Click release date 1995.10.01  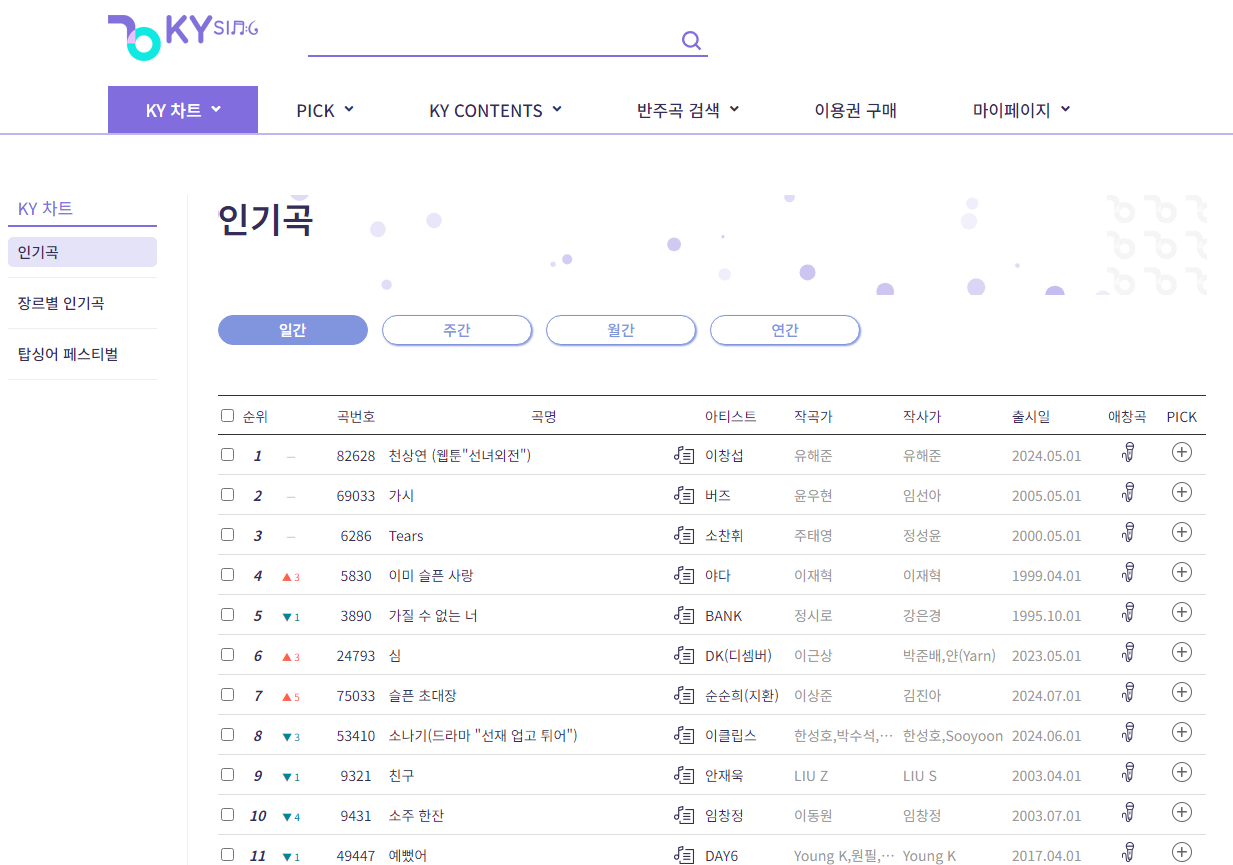(1046, 616)
